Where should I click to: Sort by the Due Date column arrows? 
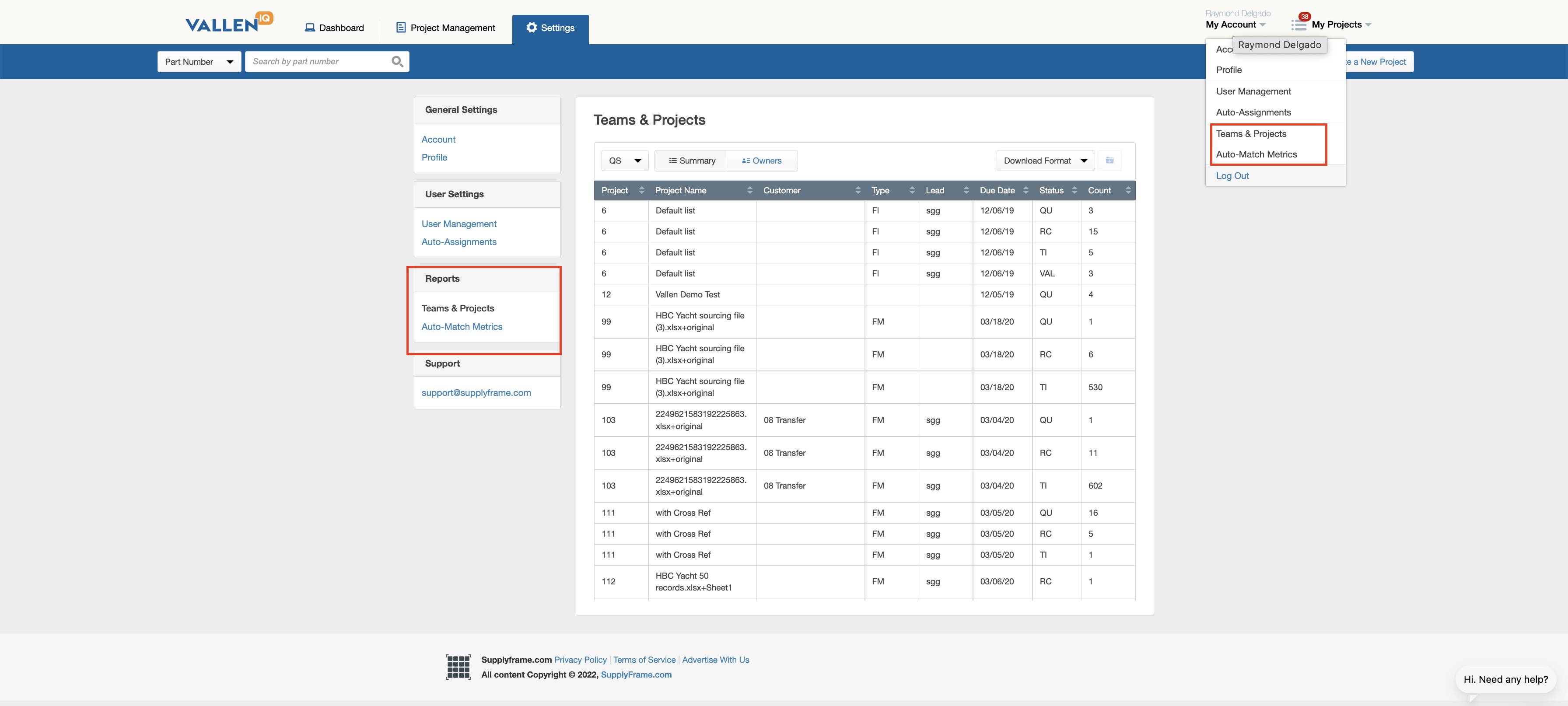(x=1025, y=191)
